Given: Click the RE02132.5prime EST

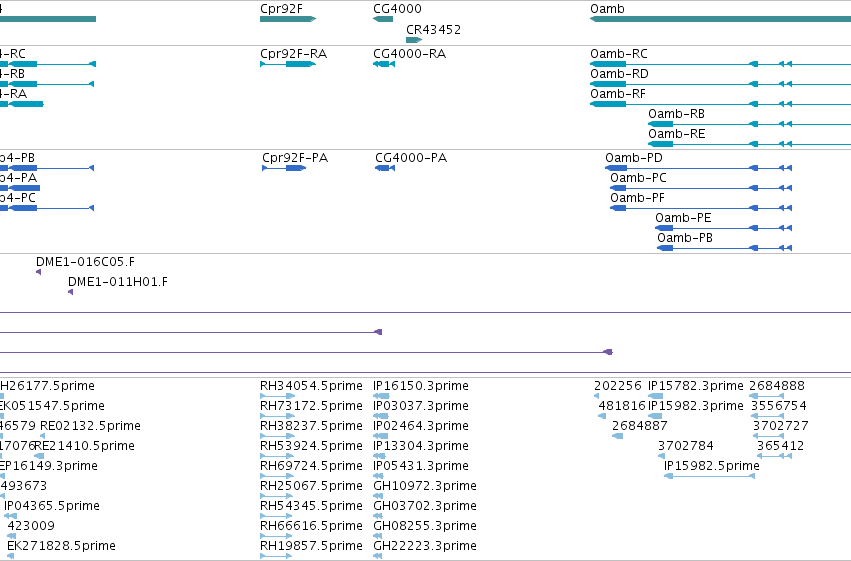Looking at the screenshot, I should [43, 436].
